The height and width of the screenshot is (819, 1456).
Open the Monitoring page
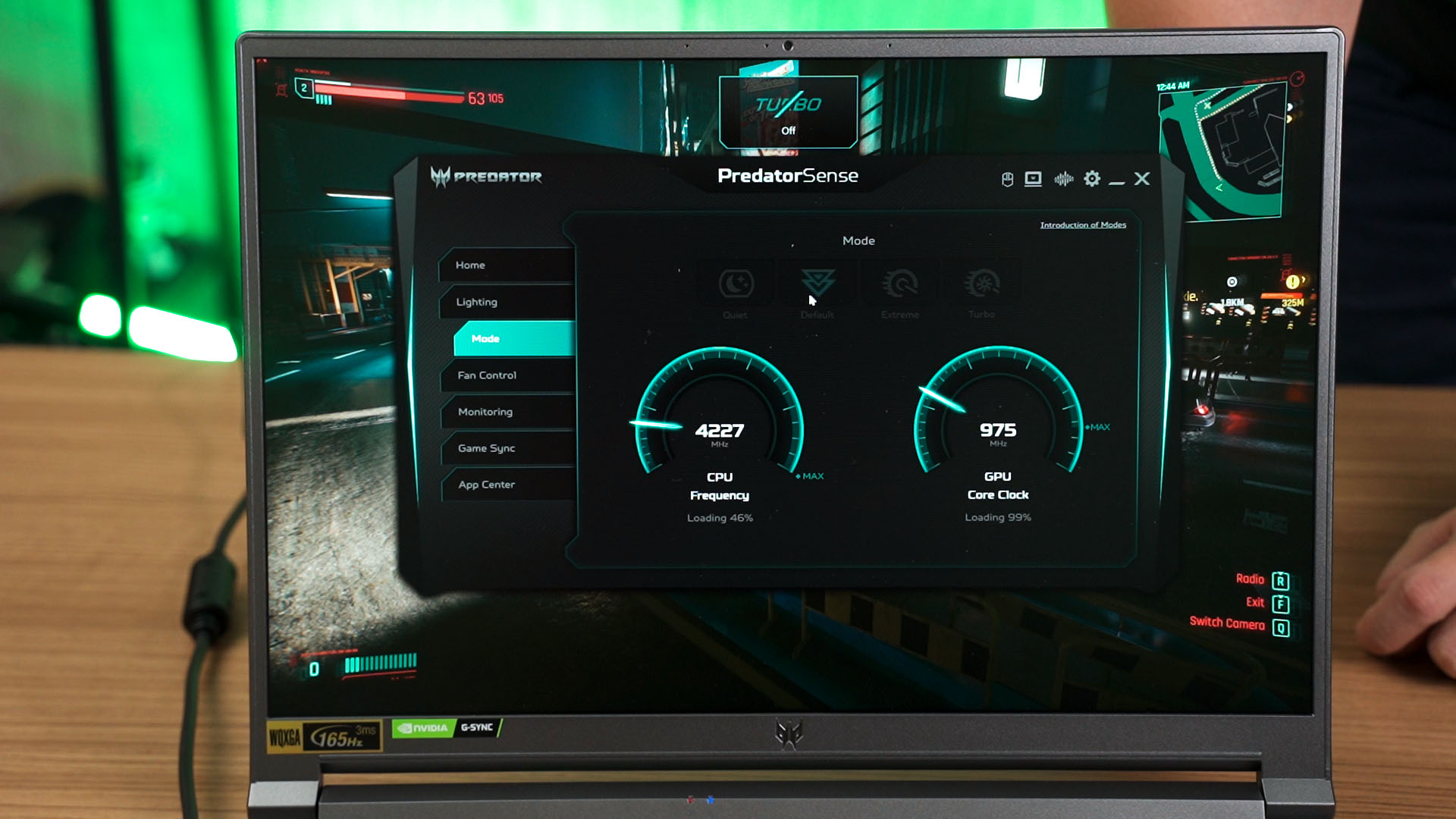pyautogui.click(x=508, y=412)
